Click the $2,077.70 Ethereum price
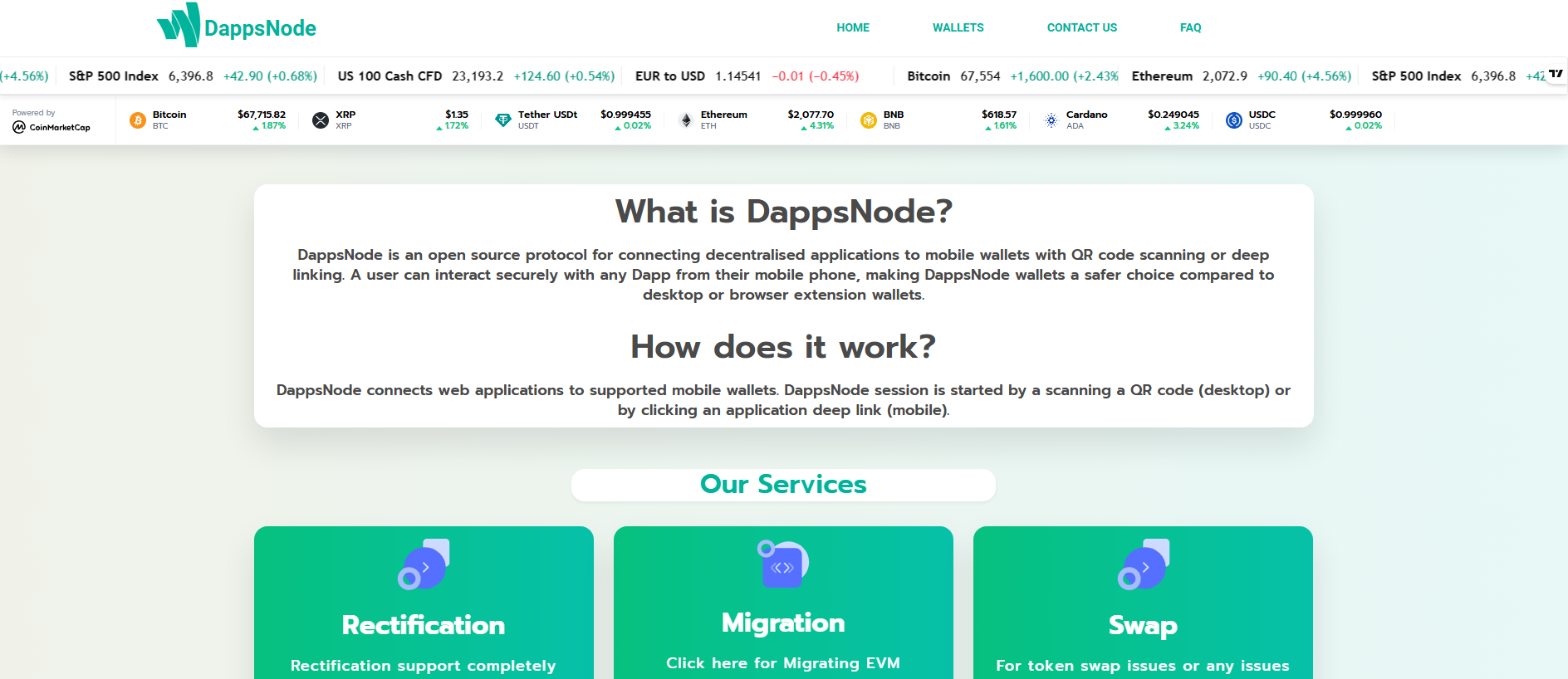 (x=811, y=115)
